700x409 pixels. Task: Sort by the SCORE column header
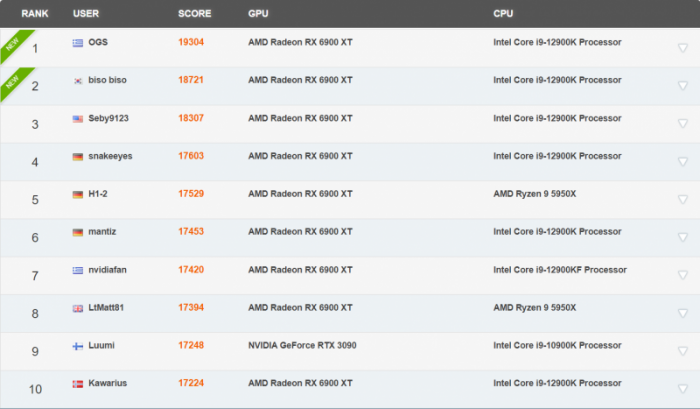point(194,14)
